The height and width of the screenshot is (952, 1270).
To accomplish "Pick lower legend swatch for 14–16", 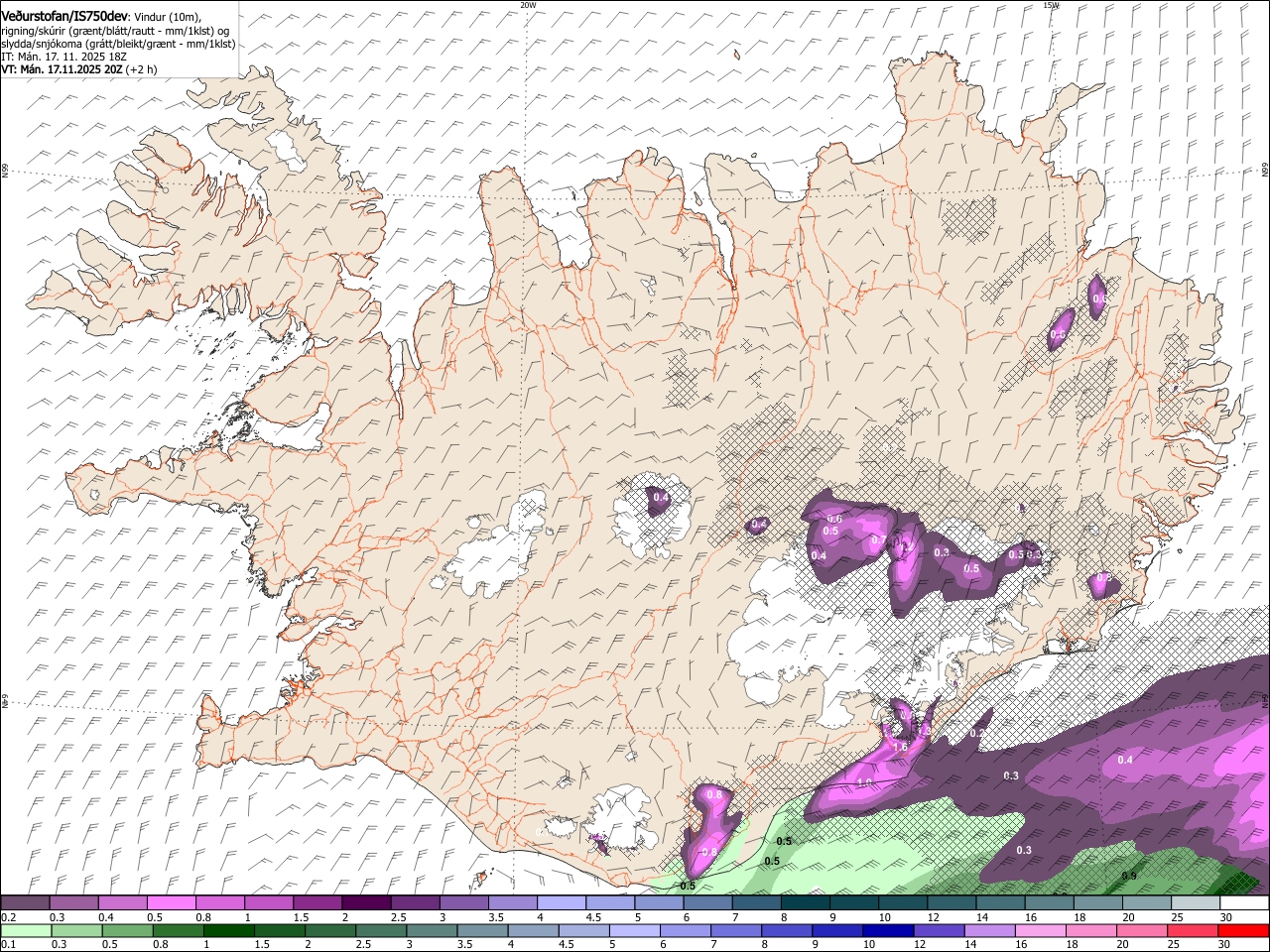I will tap(990, 931).
